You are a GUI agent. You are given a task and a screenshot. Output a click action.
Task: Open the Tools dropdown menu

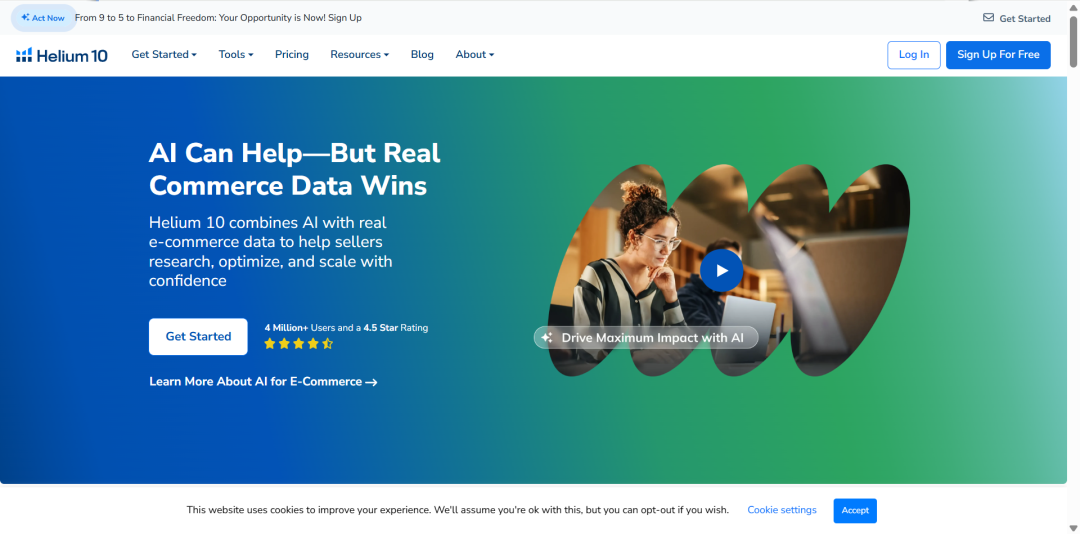[236, 55]
